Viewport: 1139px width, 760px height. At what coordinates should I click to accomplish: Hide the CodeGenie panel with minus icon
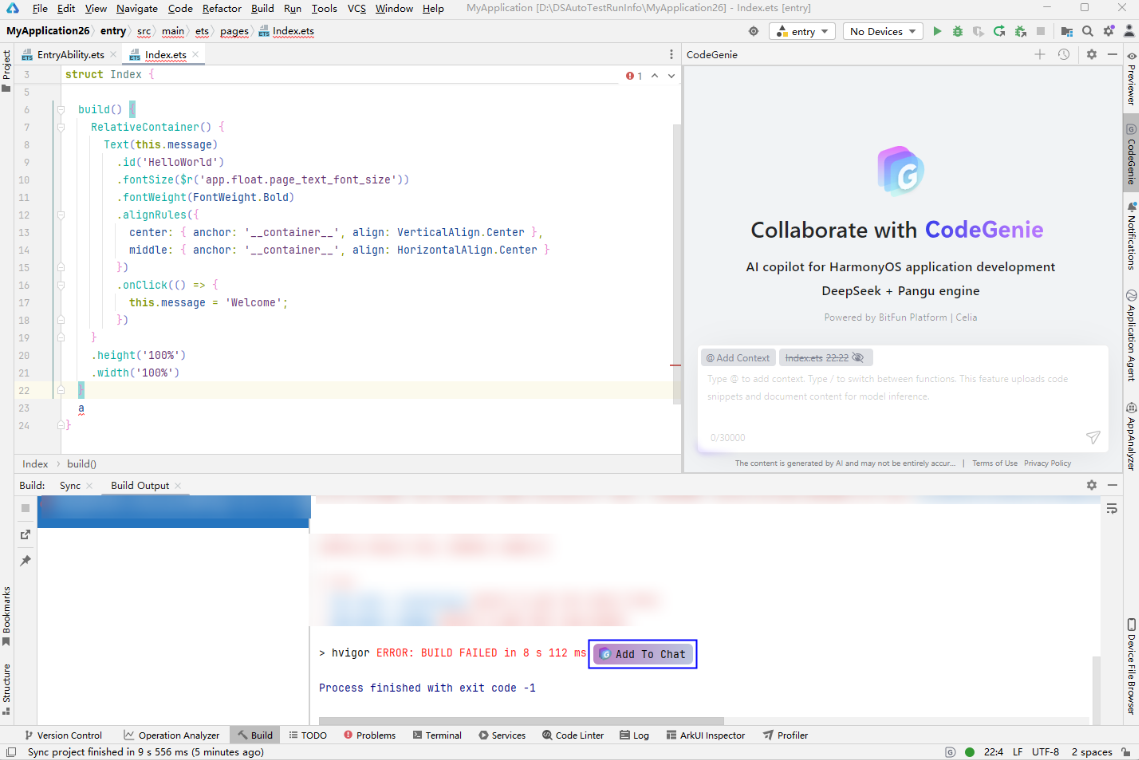(1112, 54)
